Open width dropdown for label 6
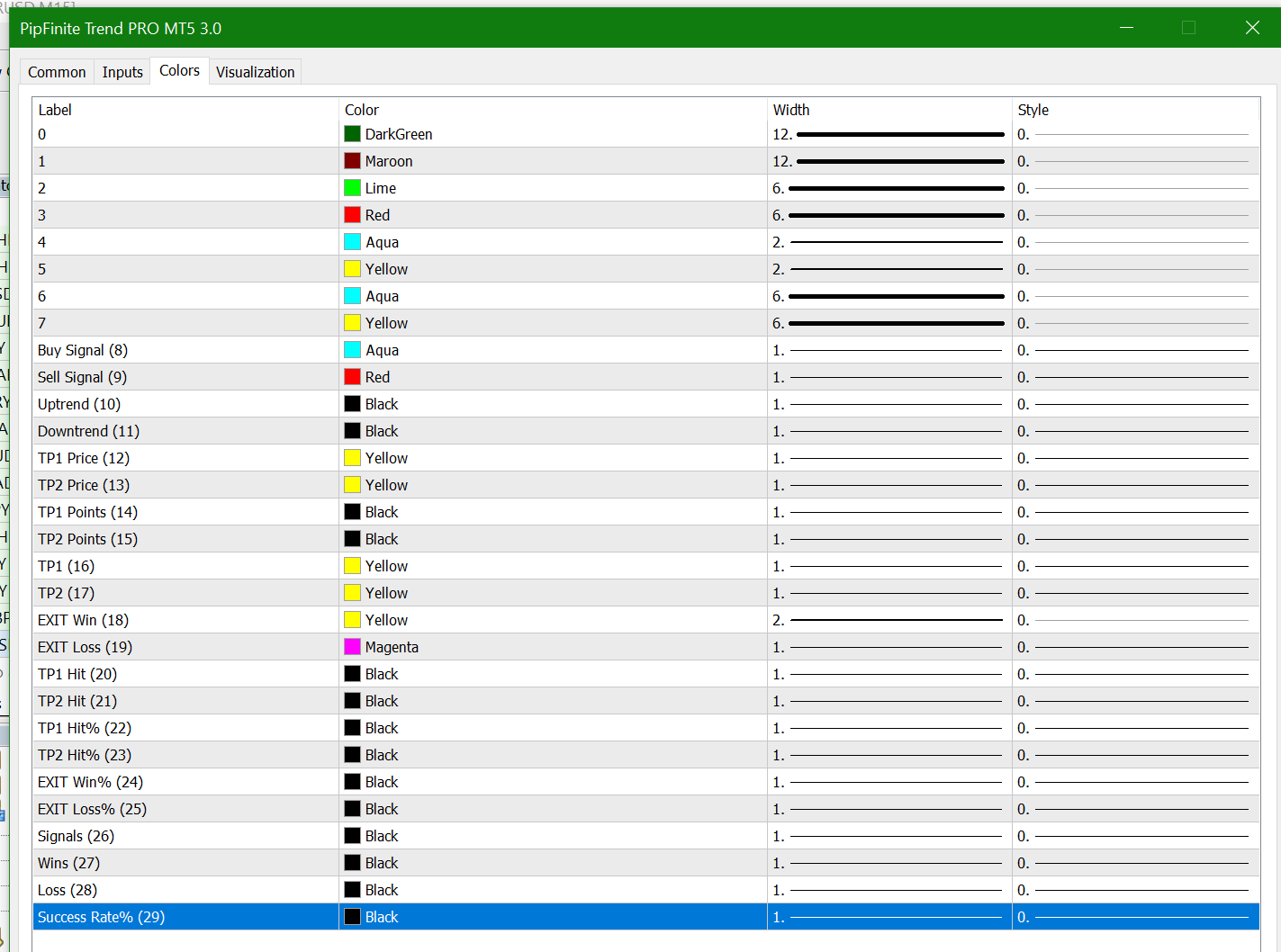Viewport: 1281px width, 952px height. coord(889,296)
